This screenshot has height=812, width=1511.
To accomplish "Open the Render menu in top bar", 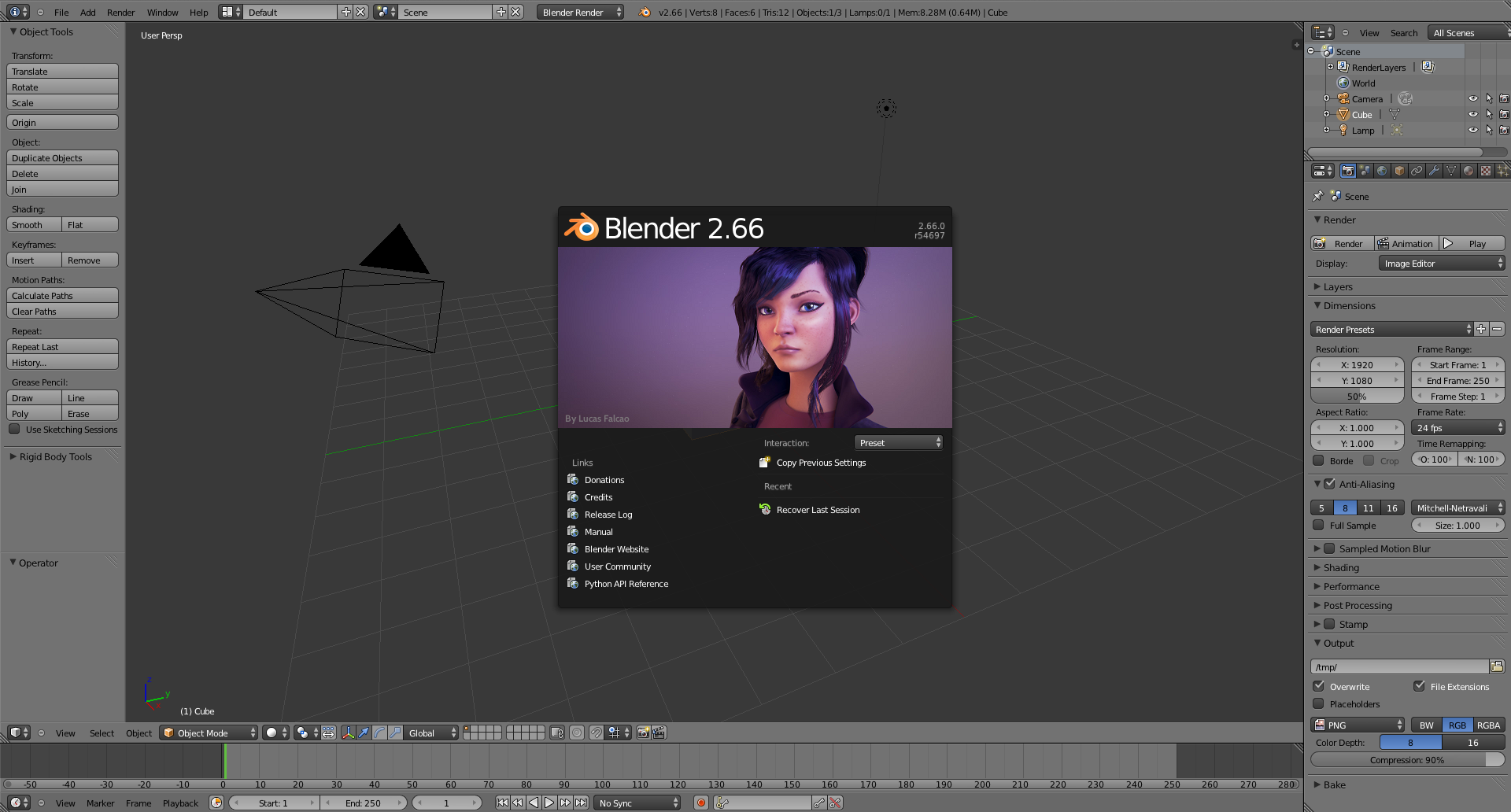I will (x=120, y=13).
